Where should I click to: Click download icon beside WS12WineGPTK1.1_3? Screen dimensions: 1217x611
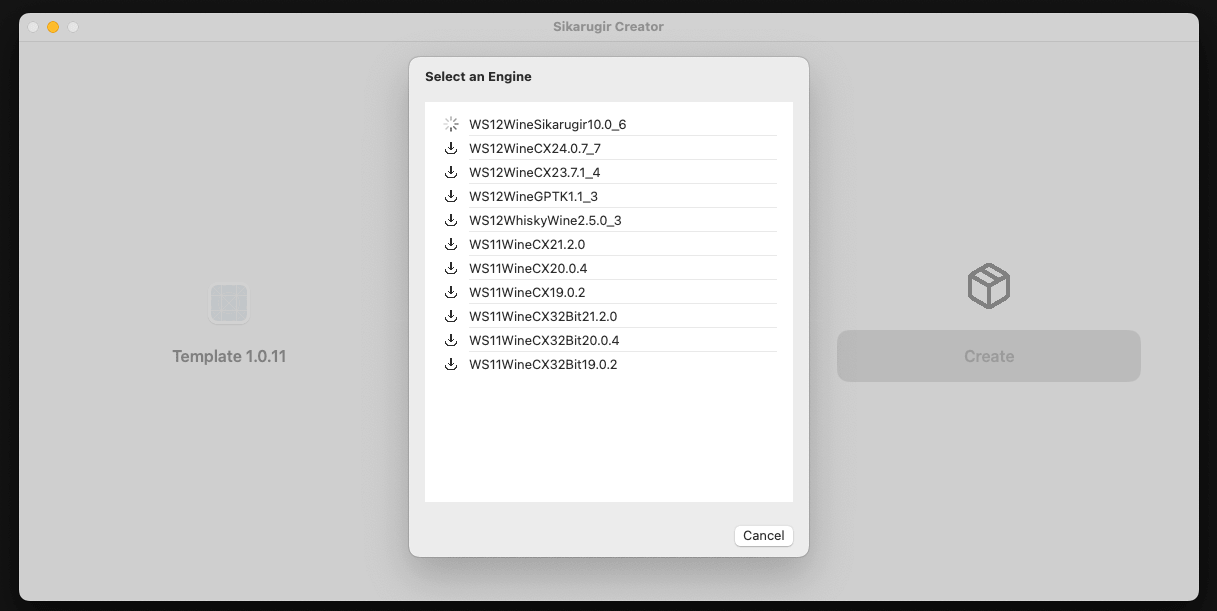click(x=451, y=196)
